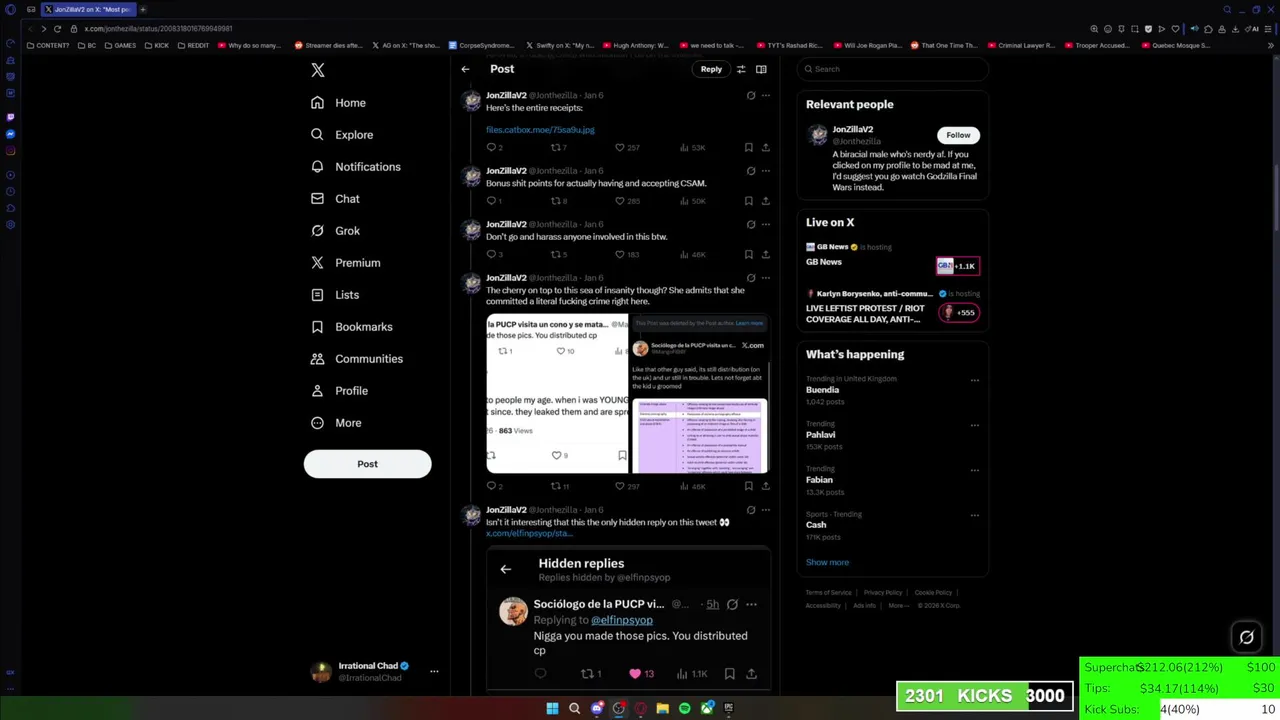
Task: Open files.catbox.moe link
Action: (x=540, y=130)
